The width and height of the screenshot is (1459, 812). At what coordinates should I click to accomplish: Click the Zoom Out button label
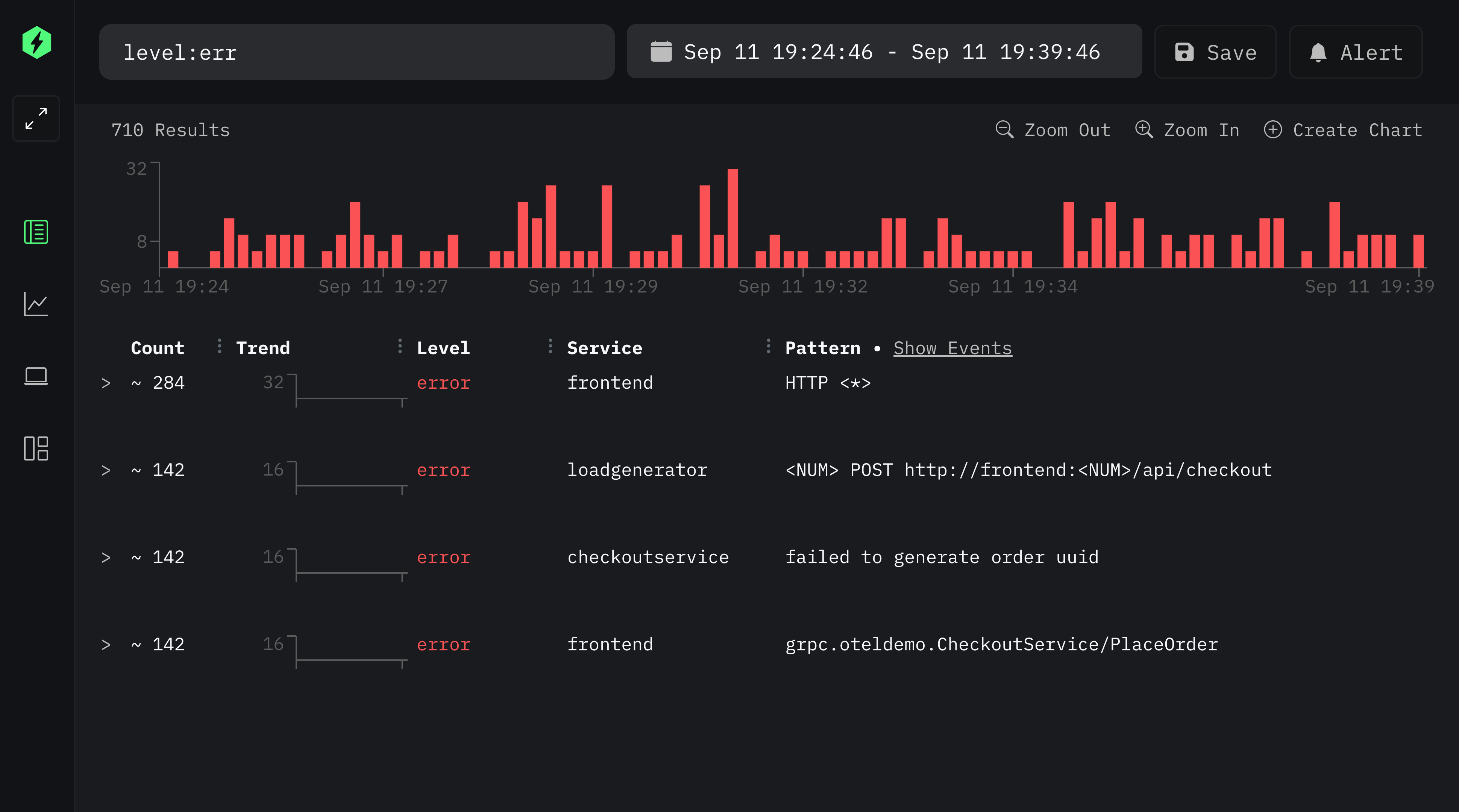pyautogui.click(x=1068, y=130)
